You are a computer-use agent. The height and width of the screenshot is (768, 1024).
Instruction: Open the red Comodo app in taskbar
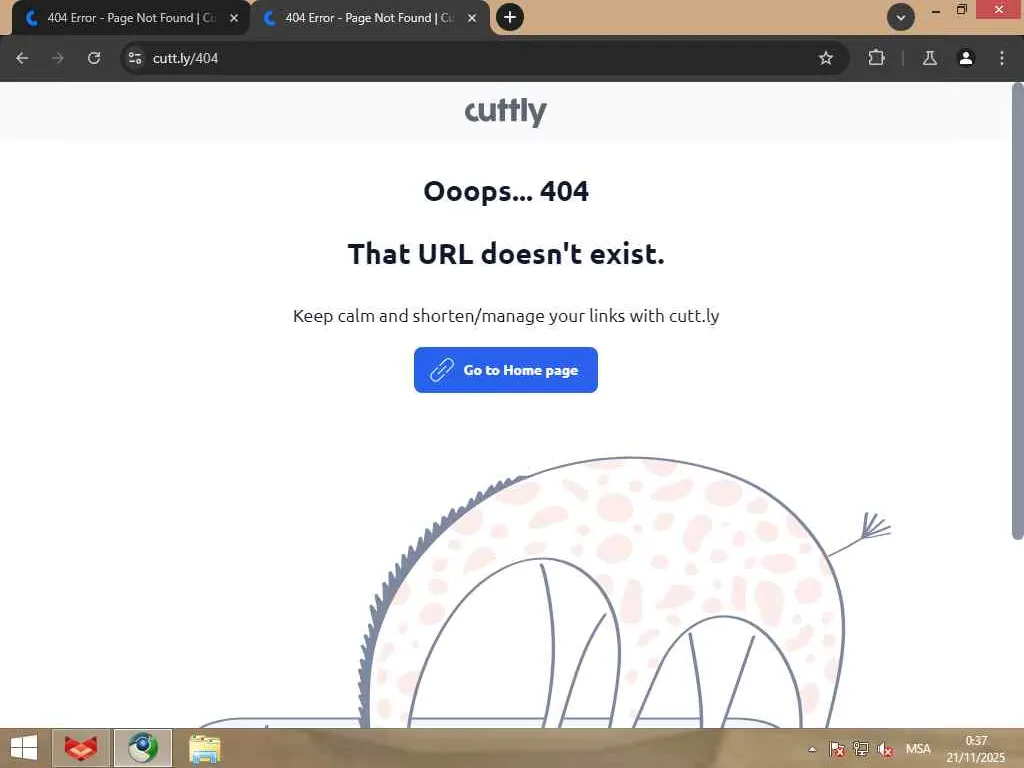81,748
